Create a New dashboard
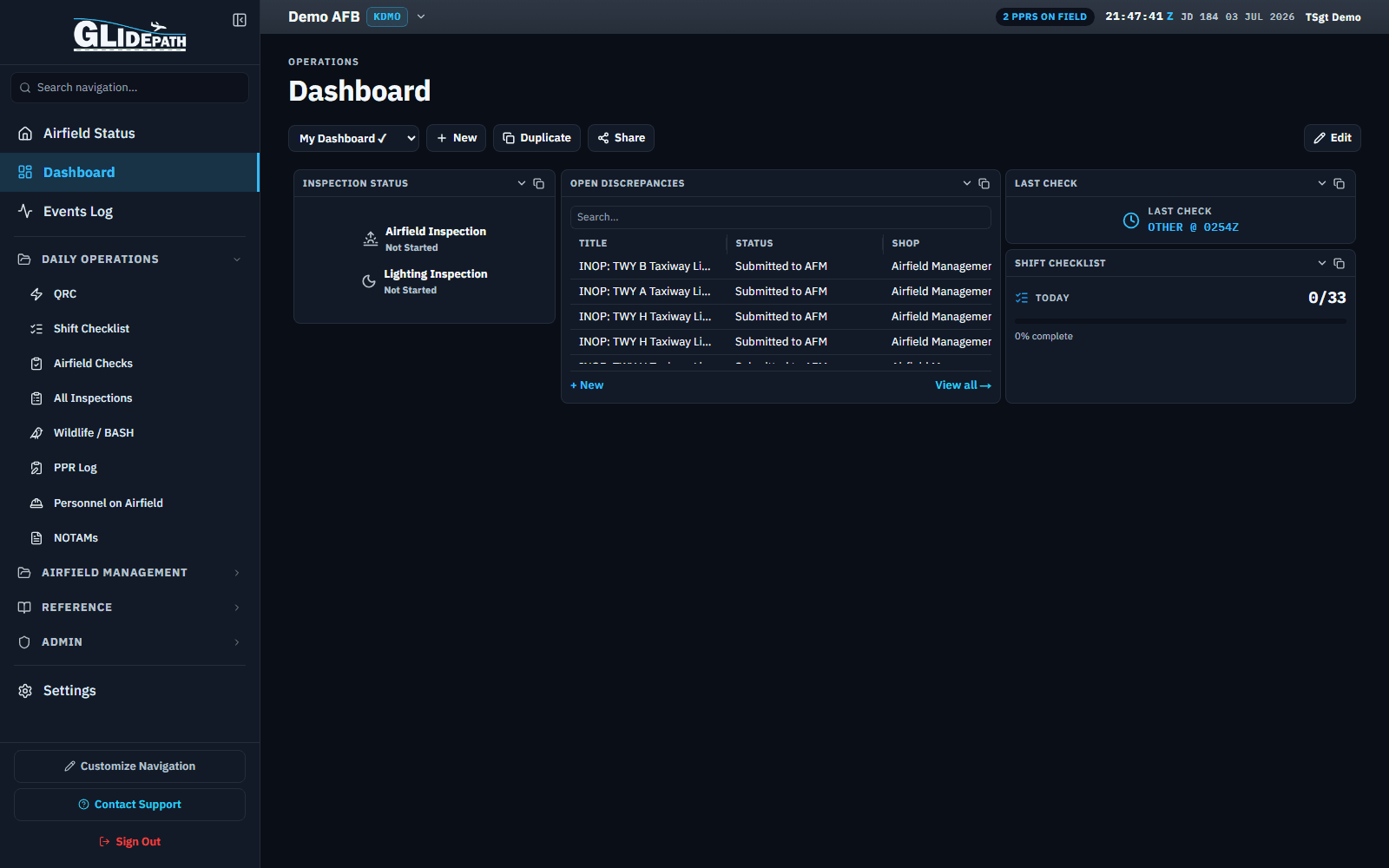 456,138
